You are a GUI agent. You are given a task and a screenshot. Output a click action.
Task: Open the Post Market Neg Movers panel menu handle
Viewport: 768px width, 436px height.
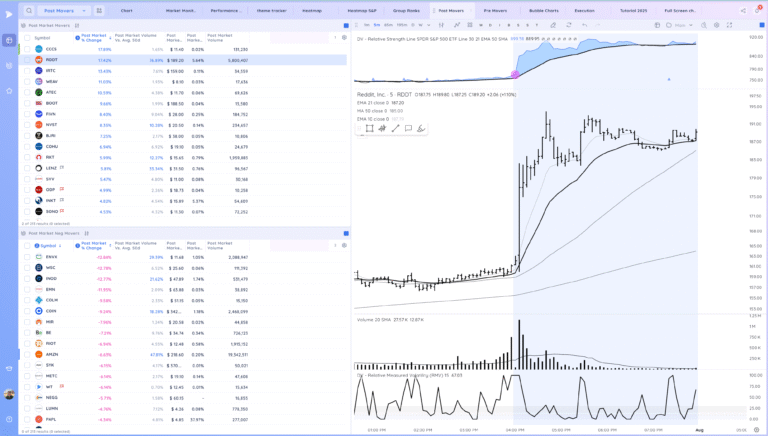[87, 233]
